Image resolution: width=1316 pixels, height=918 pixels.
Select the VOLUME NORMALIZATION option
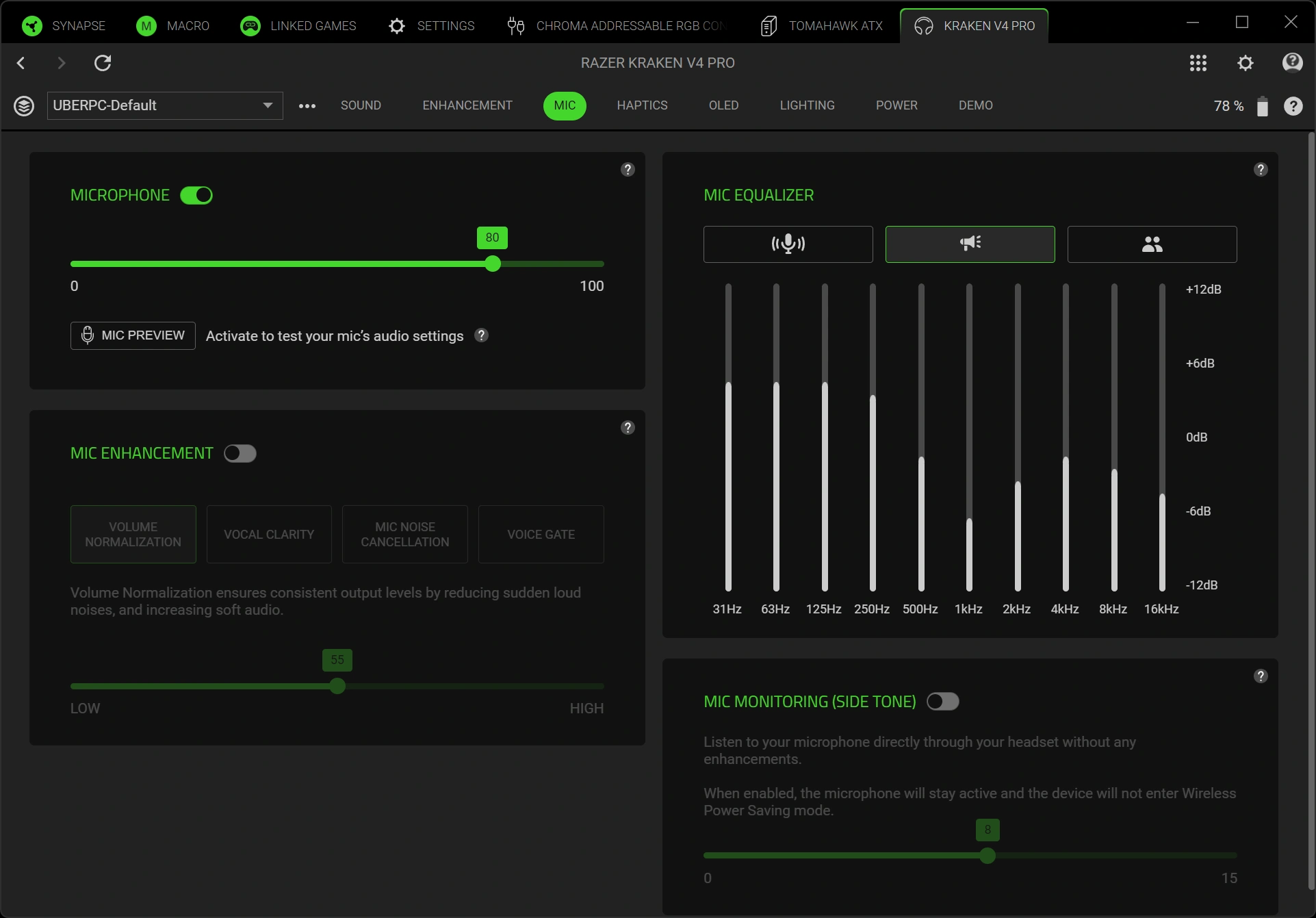point(133,535)
